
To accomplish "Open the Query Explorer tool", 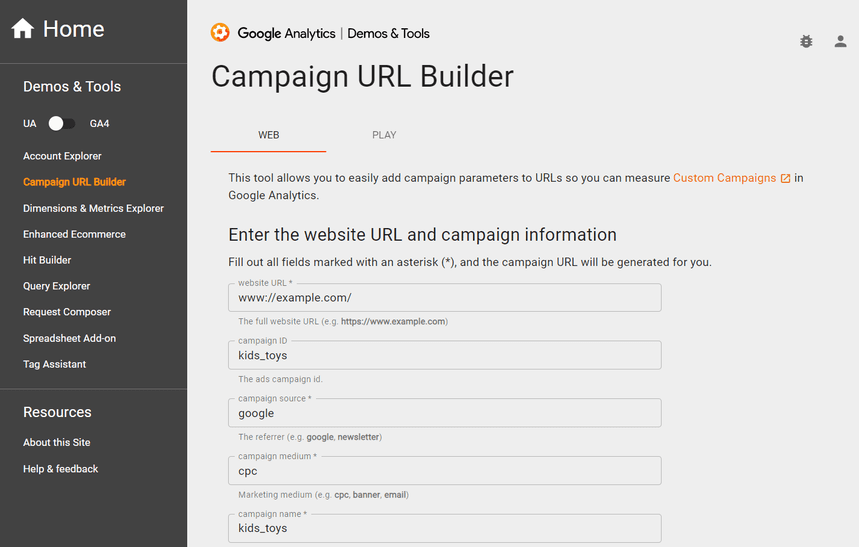I will click(56, 286).
